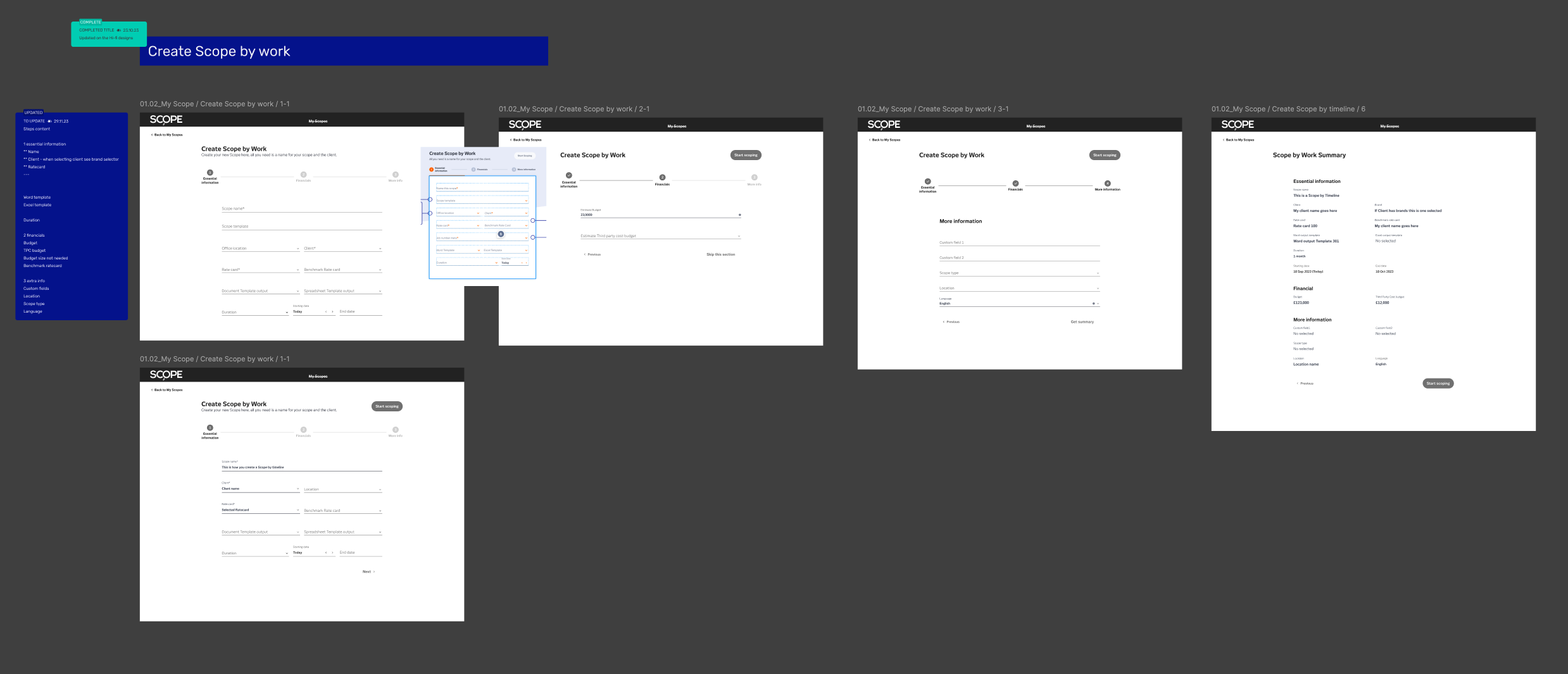1568x674 pixels.
Task: Click the Next link in the filled-in 1-1 frame
Action: [368, 571]
